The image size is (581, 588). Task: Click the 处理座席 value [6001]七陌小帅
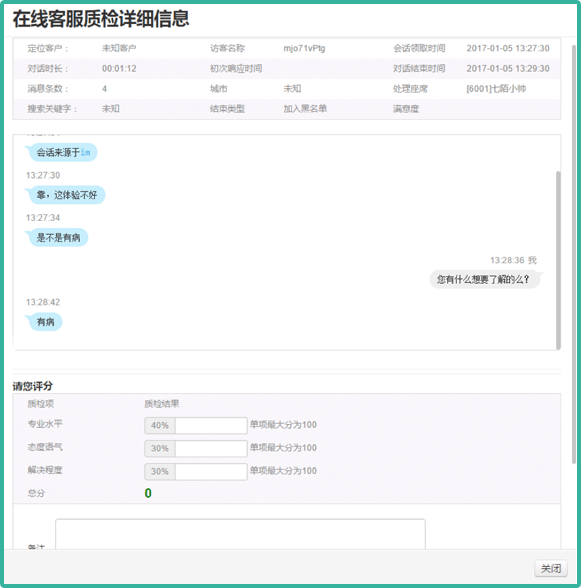(496, 89)
